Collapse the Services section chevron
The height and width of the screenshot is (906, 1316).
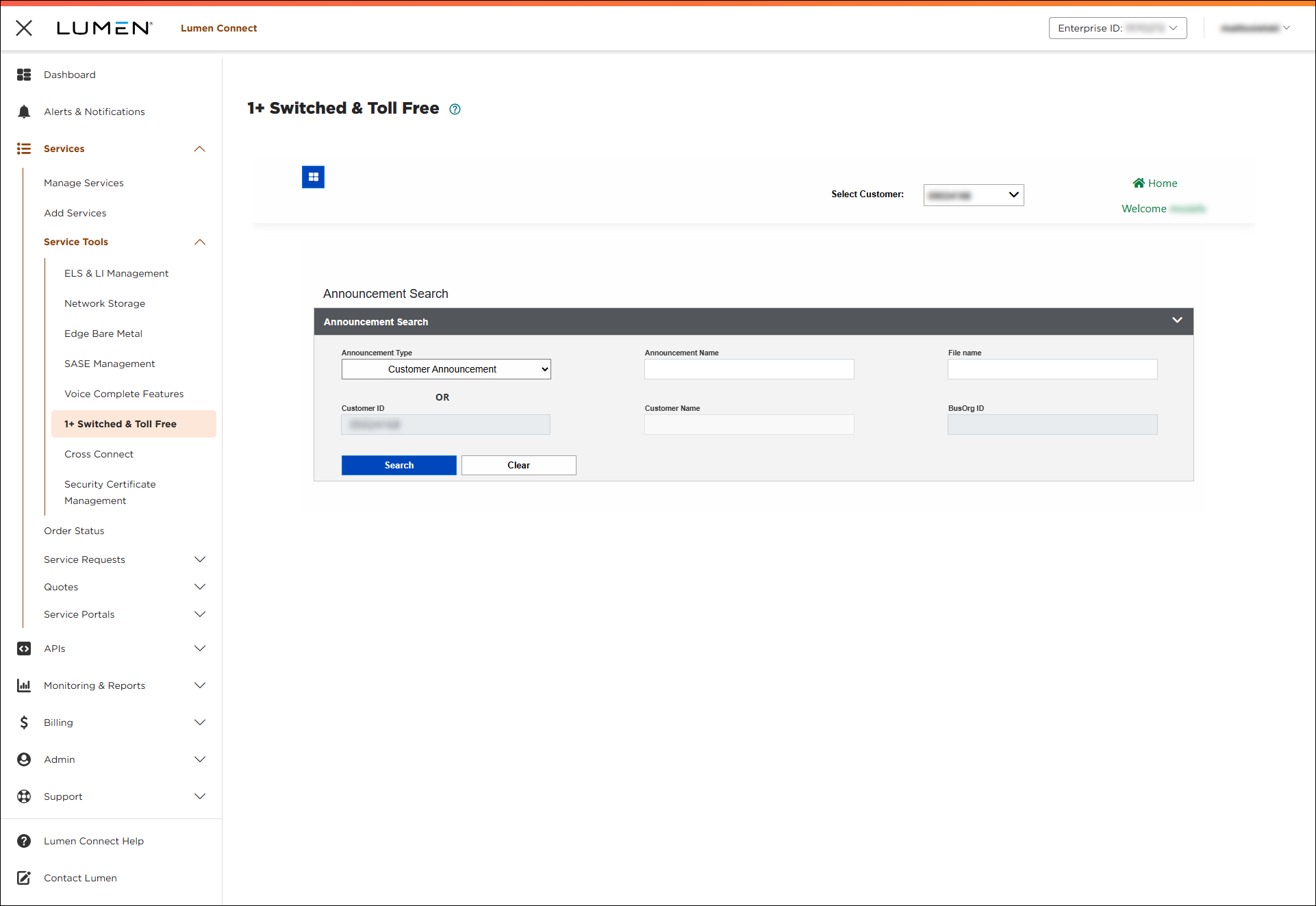point(200,149)
